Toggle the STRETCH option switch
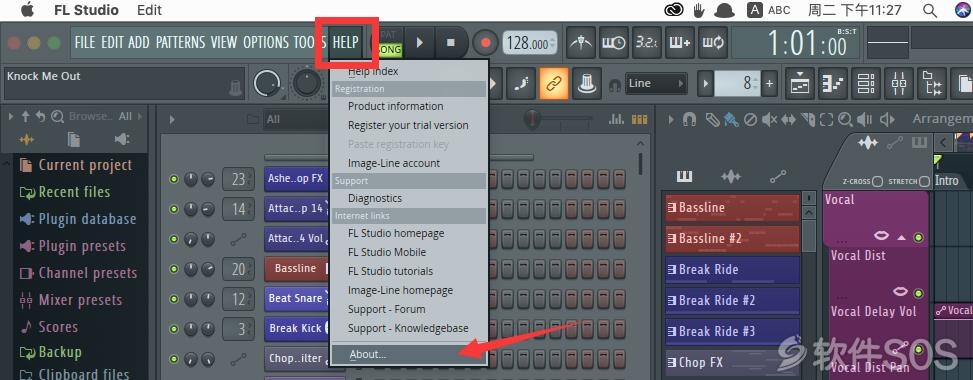The width and height of the screenshot is (973, 380). tap(925, 181)
